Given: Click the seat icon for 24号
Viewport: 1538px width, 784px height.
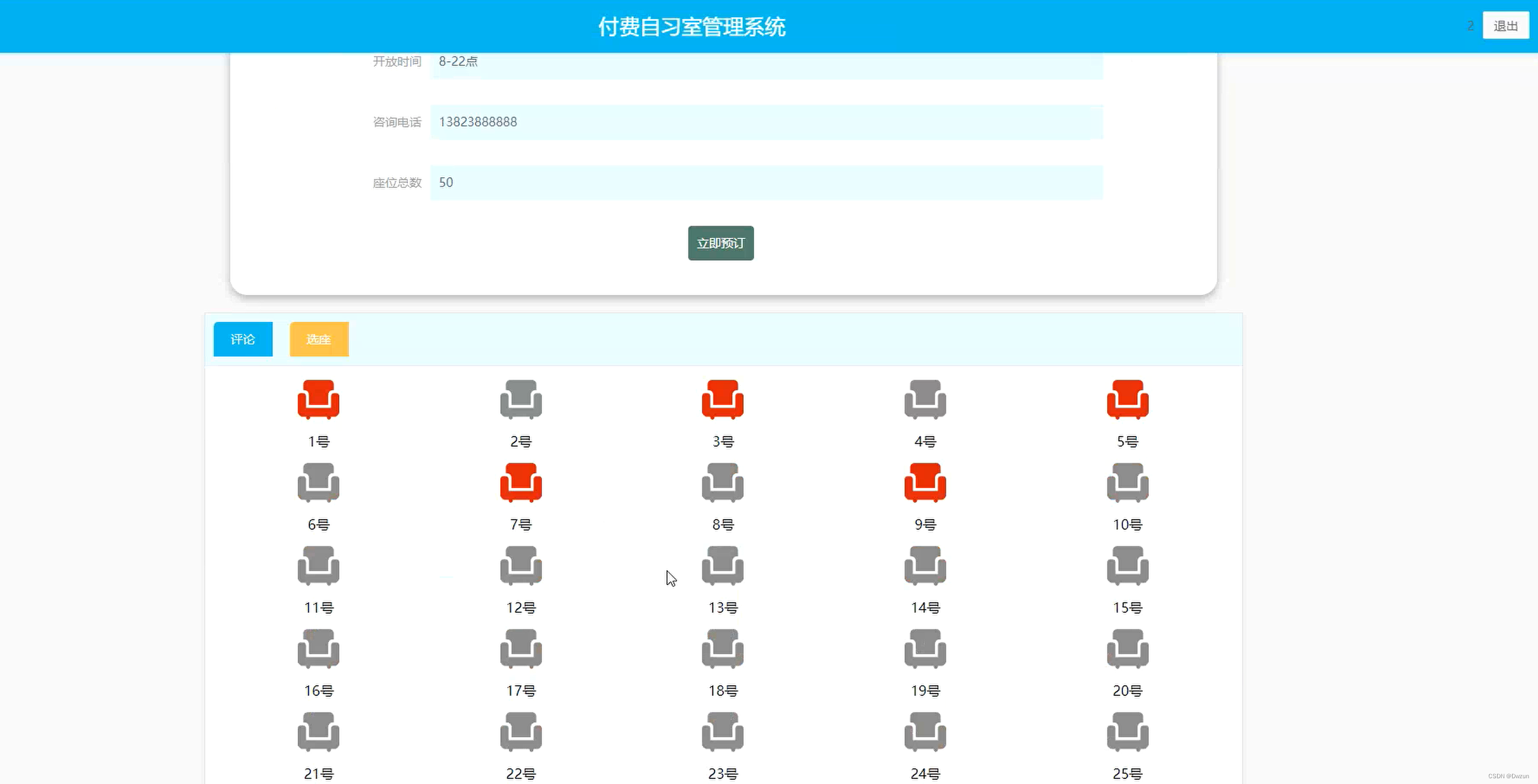Looking at the screenshot, I should [925, 731].
